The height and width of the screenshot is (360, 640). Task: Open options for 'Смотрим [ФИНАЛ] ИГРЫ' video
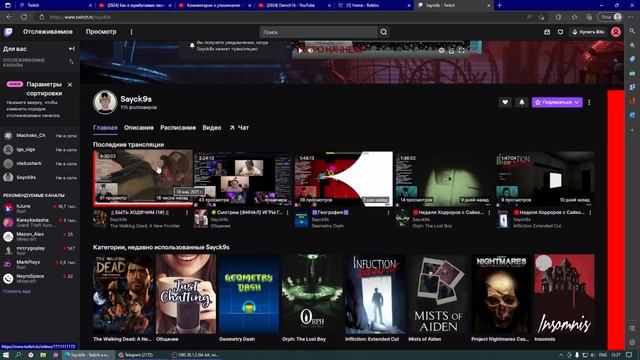[288, 213]
